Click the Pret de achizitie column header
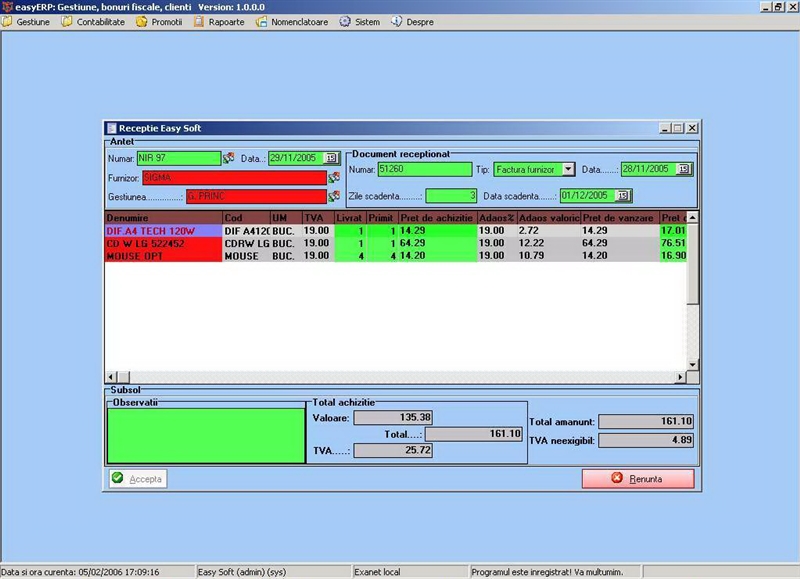Screen dimensions: 800x579 click(x=437, y=217)
